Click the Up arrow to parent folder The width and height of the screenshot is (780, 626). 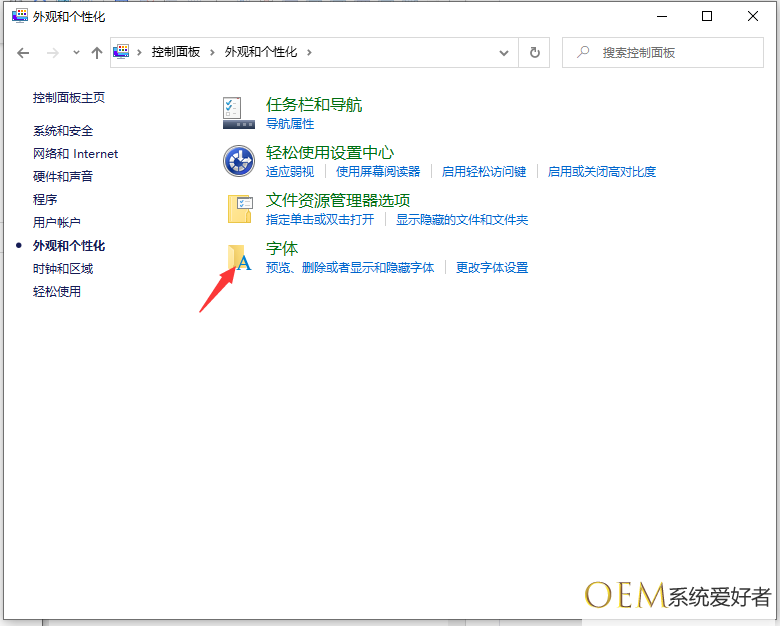pos(96,52)
